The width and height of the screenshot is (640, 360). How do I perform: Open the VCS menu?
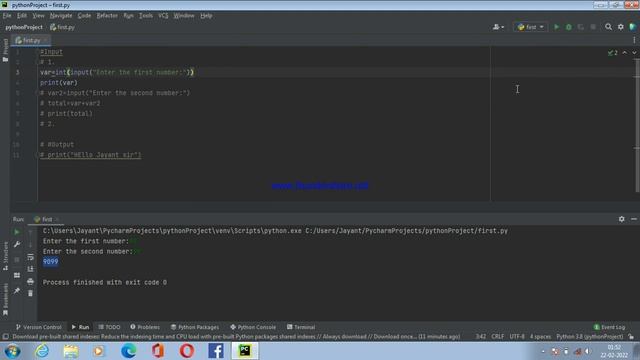coord(163,16)
